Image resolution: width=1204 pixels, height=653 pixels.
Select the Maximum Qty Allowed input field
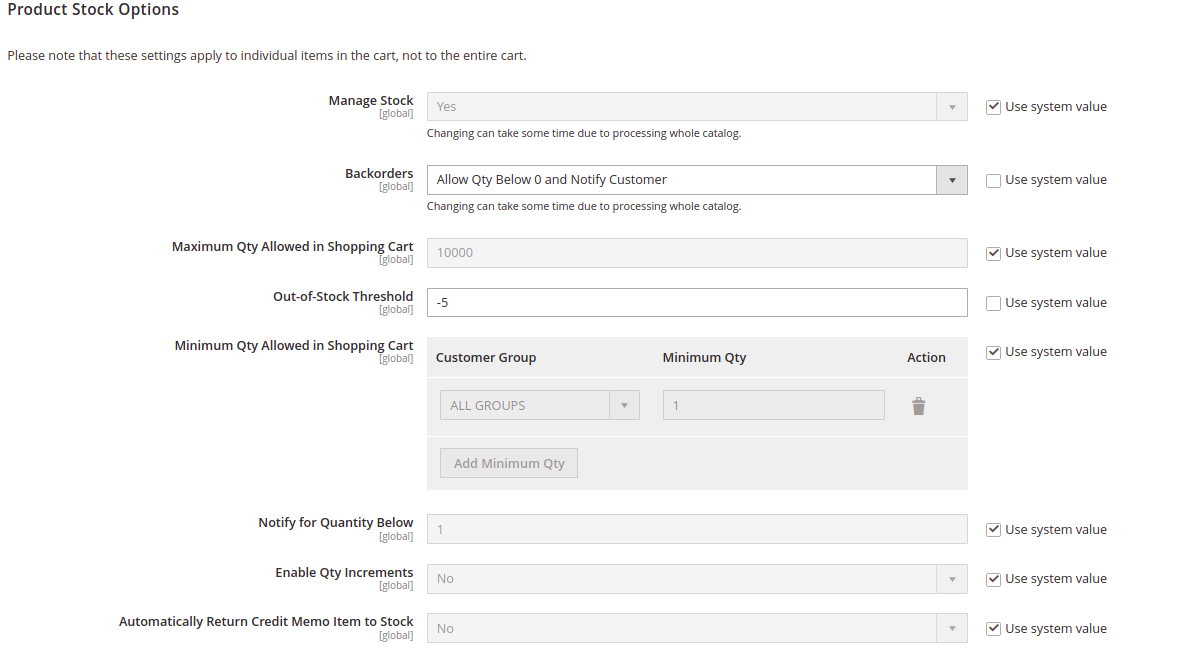[x=697, y=253]
